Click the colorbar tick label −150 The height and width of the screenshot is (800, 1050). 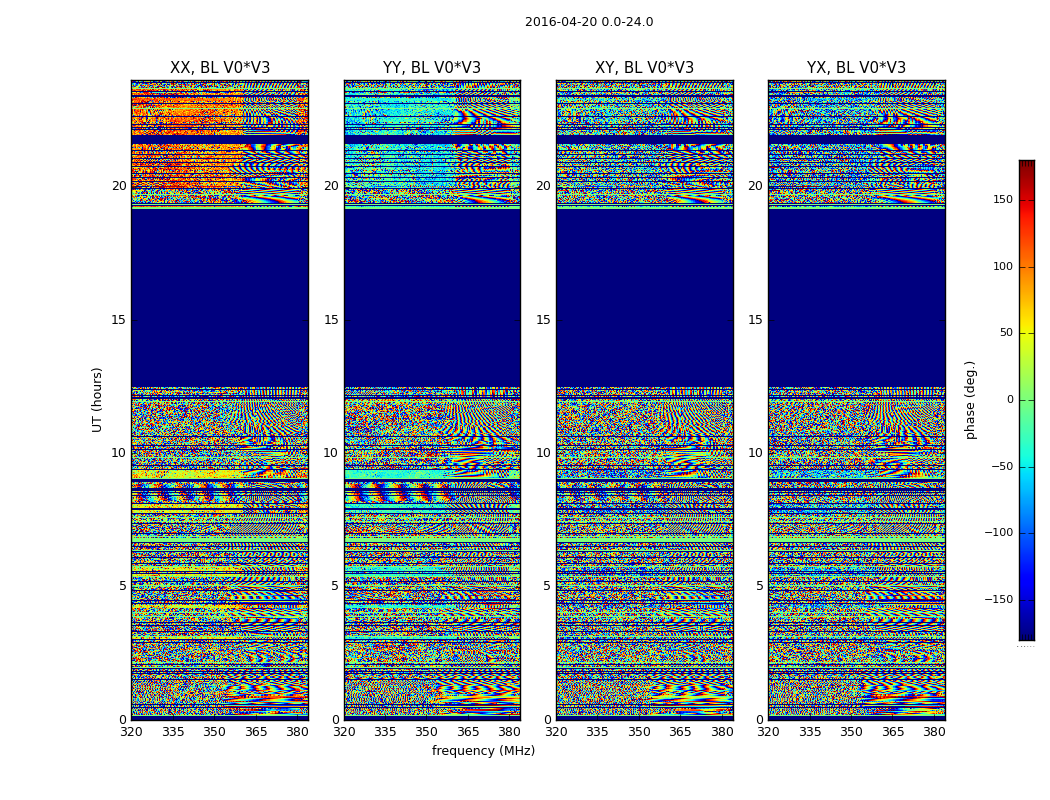pos(998,599)
